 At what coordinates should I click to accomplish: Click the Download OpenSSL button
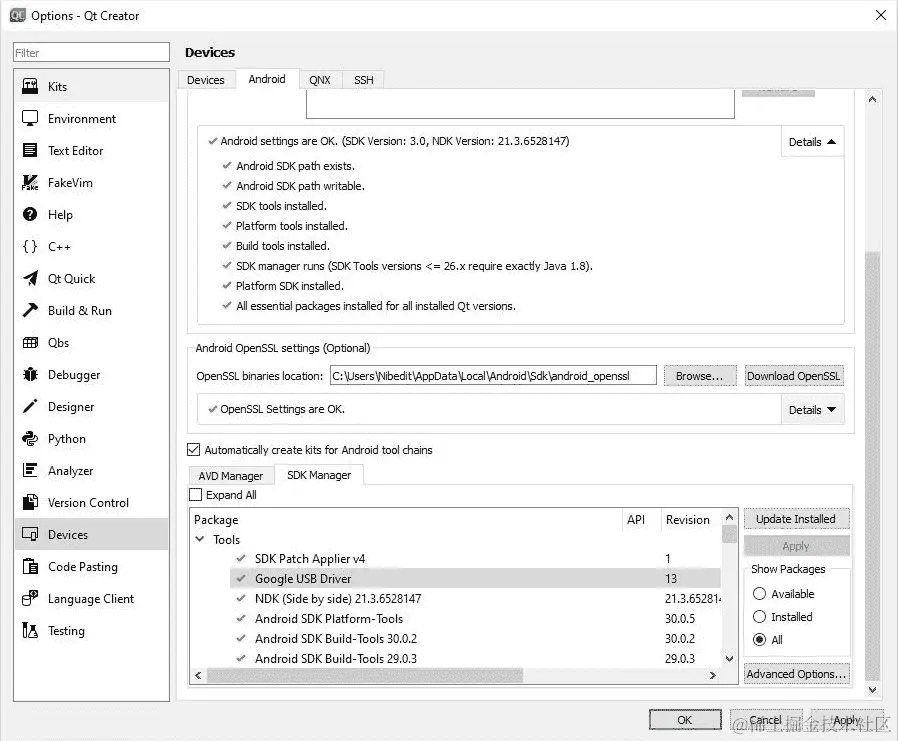pos(793,376)
